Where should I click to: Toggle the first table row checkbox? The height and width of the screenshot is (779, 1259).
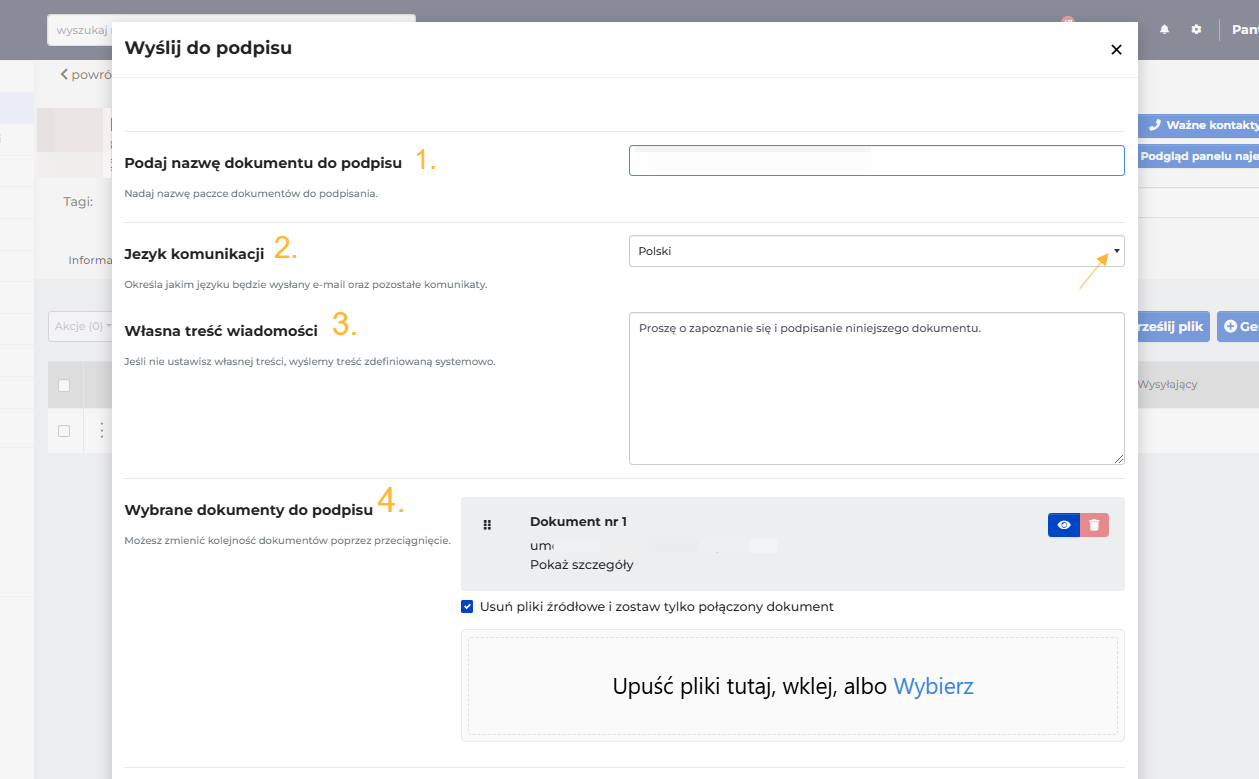coord(64,431)
